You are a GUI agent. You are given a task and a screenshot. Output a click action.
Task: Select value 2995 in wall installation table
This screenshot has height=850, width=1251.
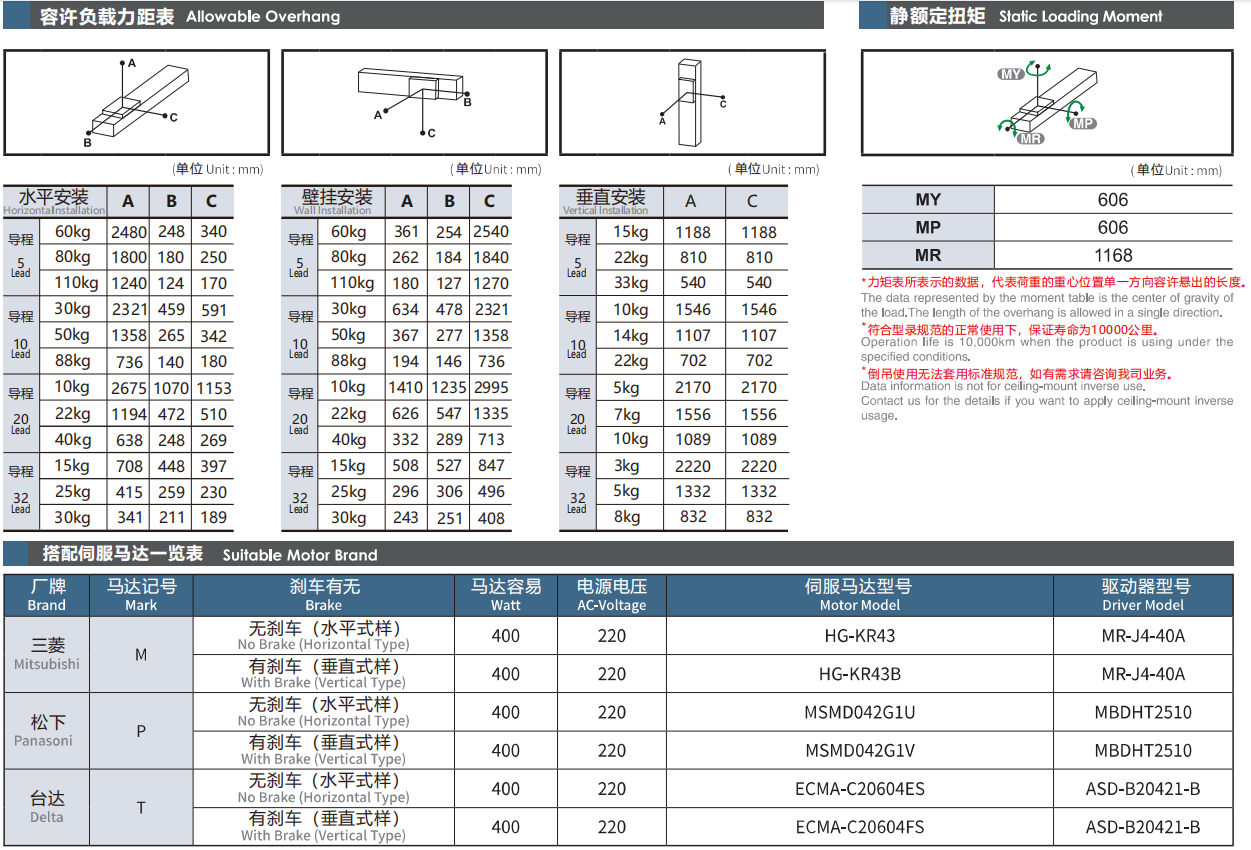click(491, 388)
